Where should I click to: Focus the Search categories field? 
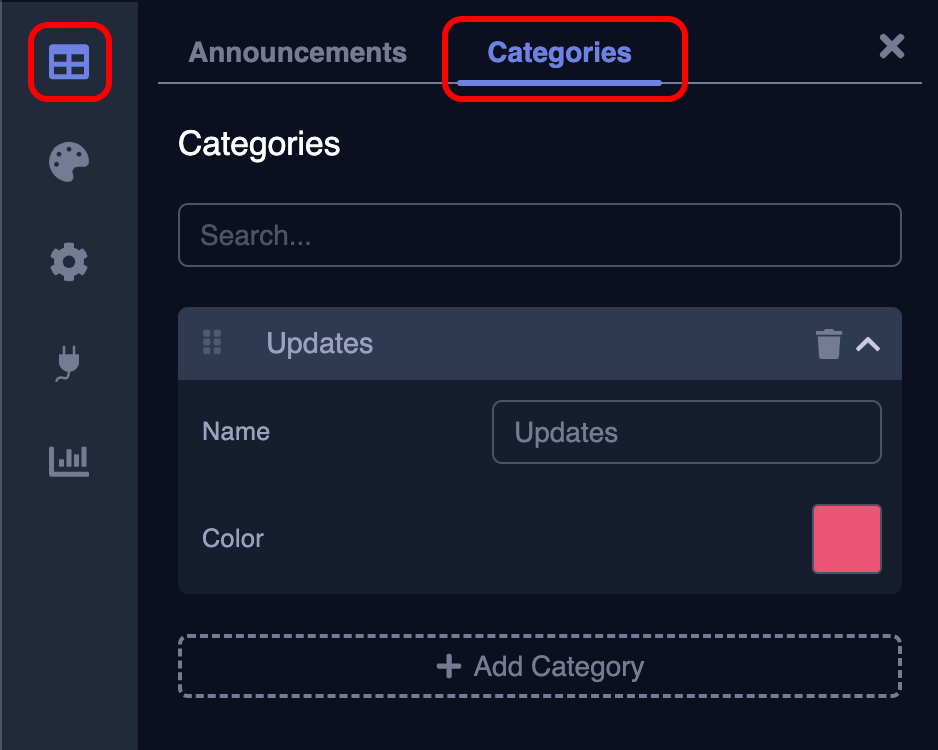pos(540,235)
